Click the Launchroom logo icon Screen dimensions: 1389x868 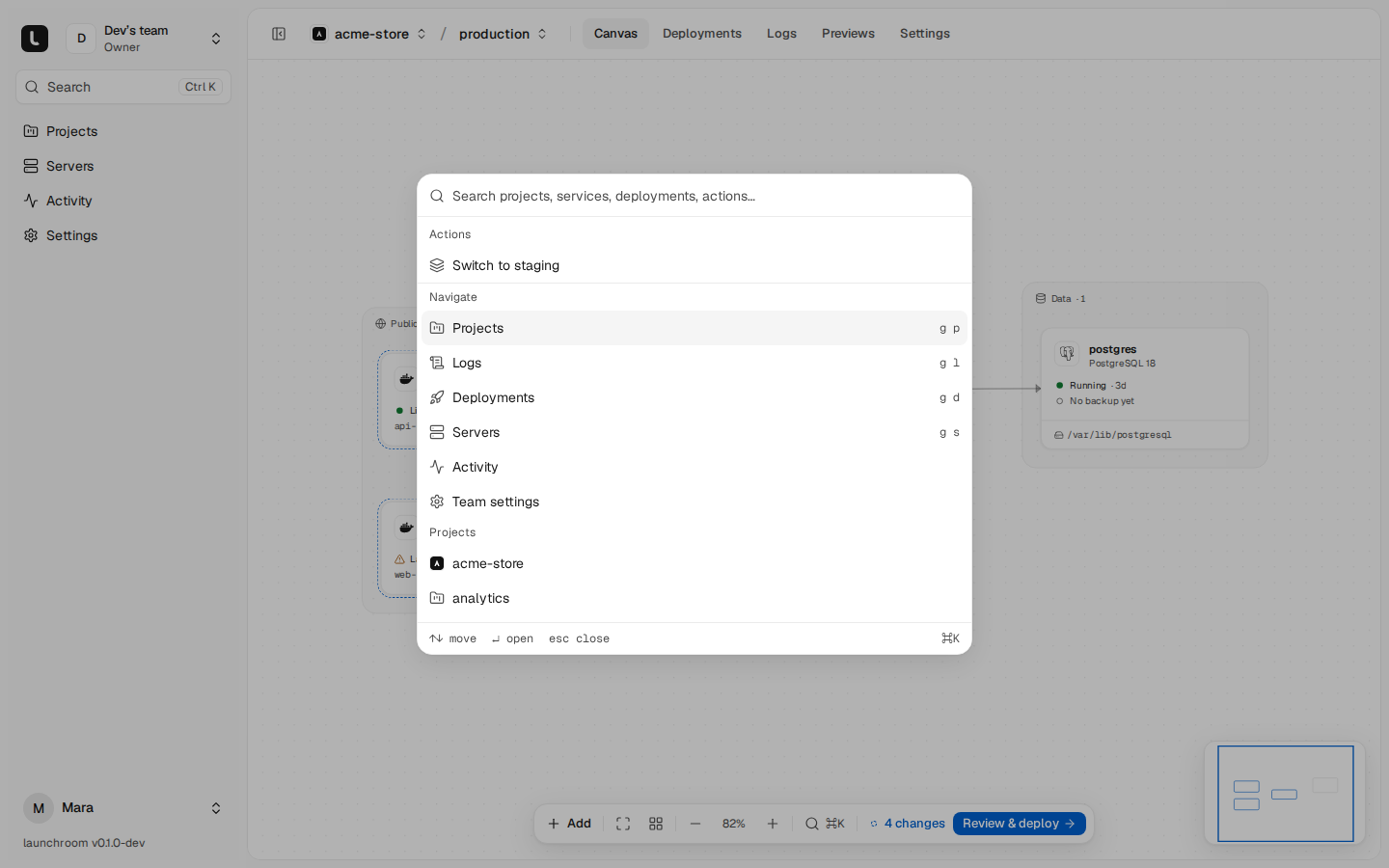[x=35, y=39]
